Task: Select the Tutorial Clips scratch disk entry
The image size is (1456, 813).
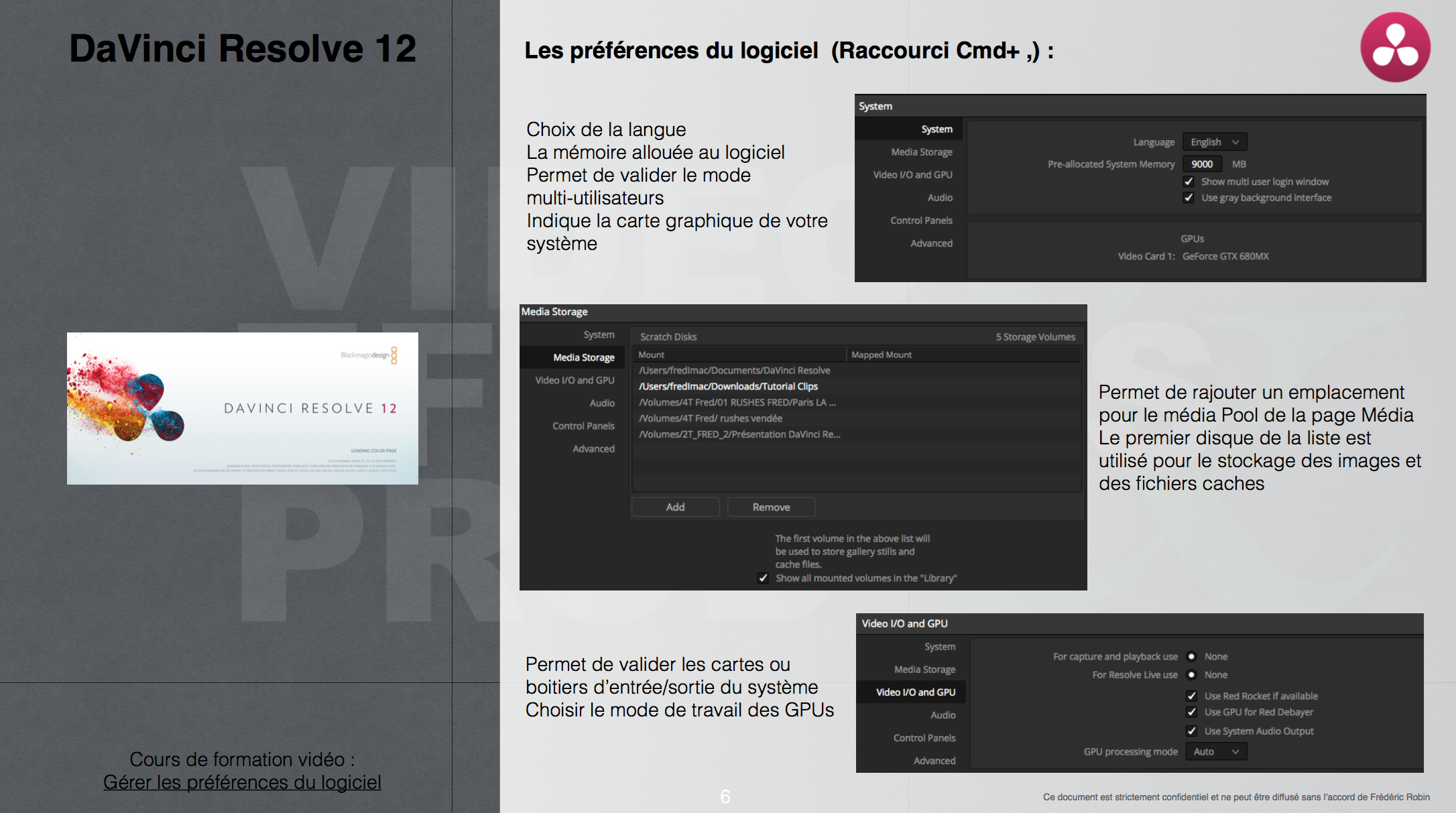Action: click(728, 386)
